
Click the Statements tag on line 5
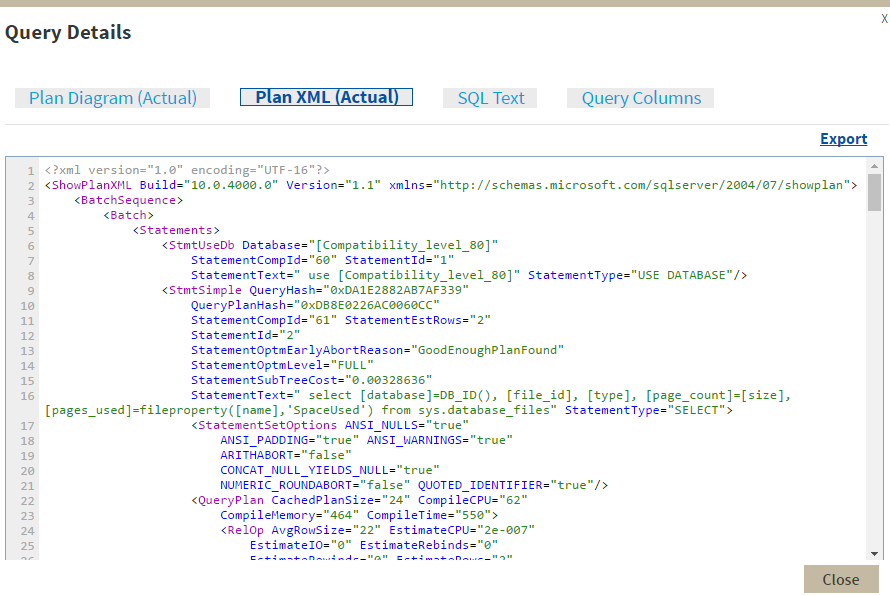click(x=176, y=230)
